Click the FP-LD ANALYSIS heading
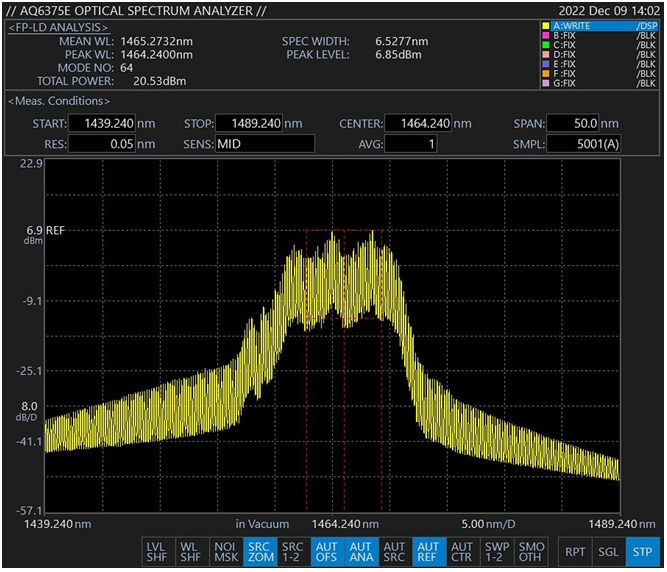The height and width of the screenshot is (572, 667). 59,28
